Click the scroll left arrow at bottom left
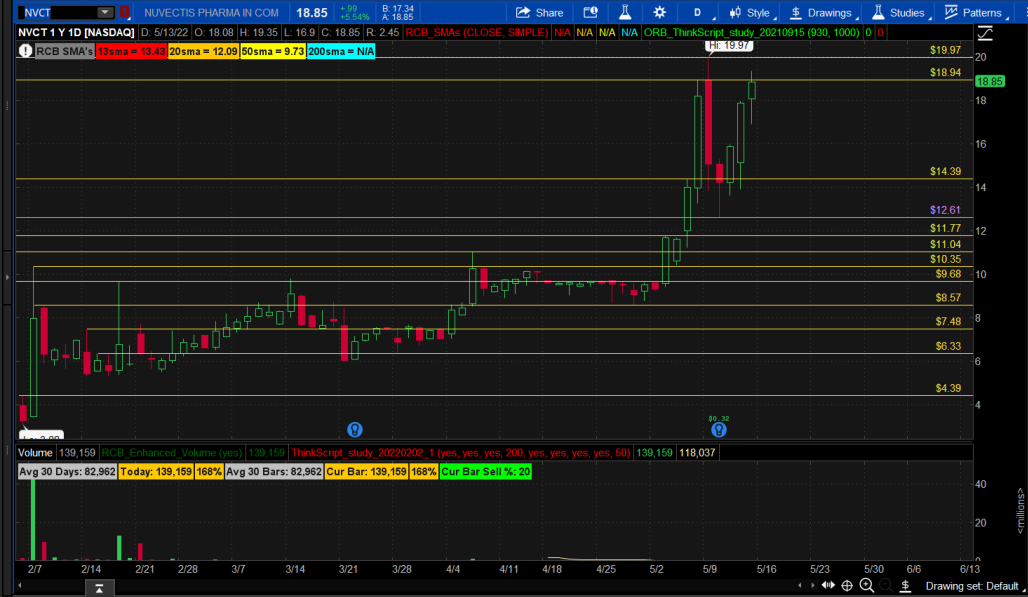The height and width of the screenshot is (597, 1028). 20,585
